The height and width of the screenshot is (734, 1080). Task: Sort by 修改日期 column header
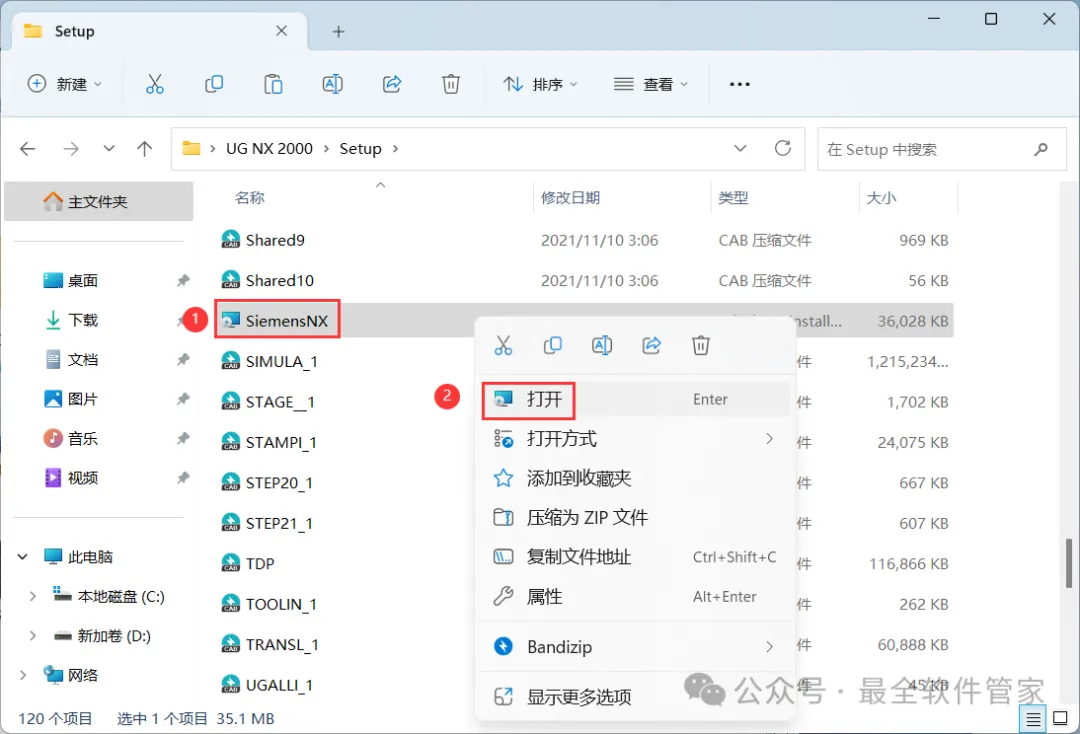(x=570, y=198)
